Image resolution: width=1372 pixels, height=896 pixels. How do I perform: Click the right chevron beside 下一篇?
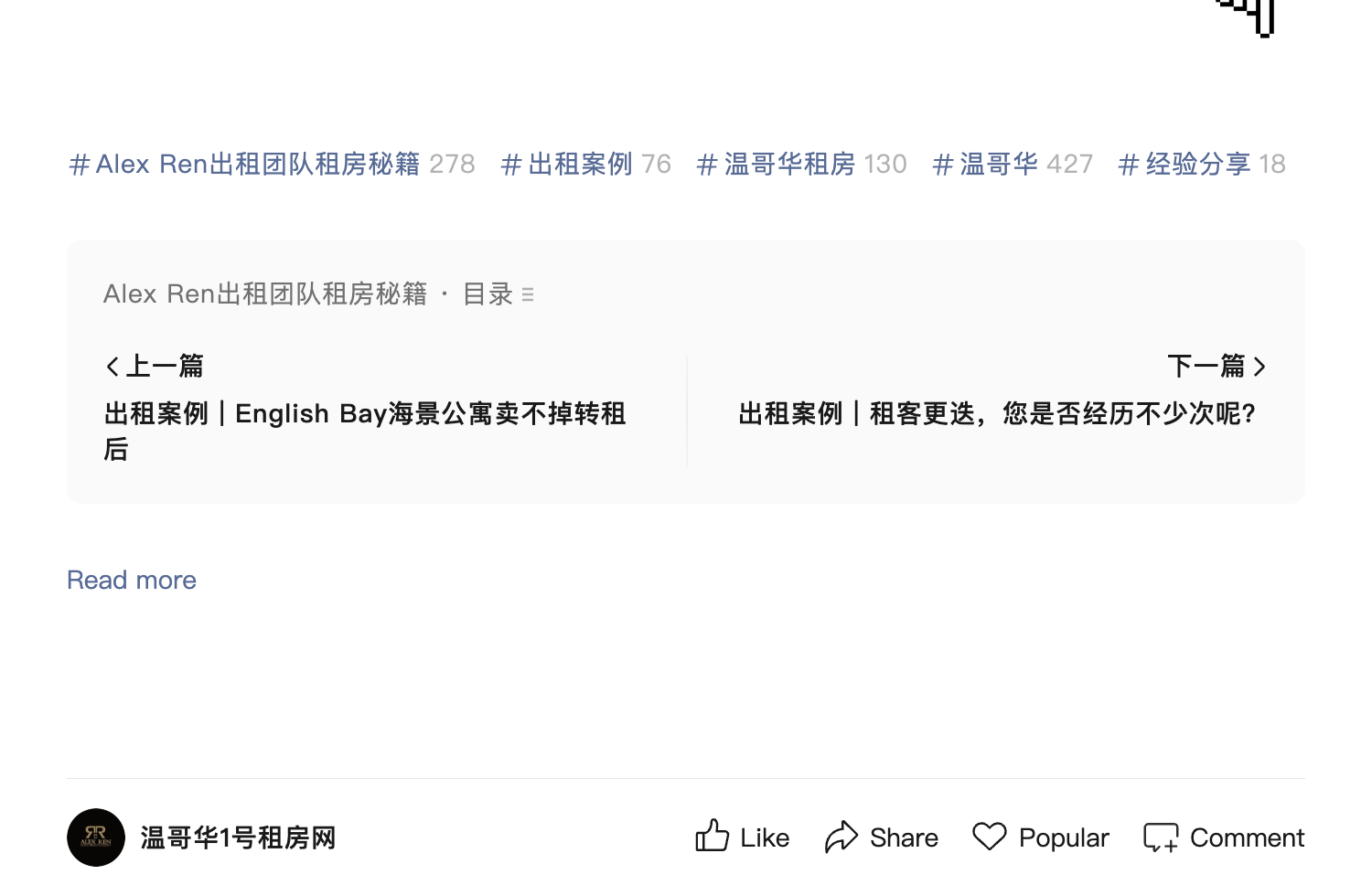pyautogui.click(x=1259, y=367)
